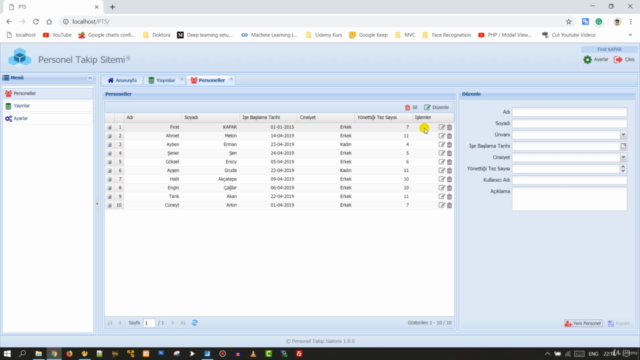
Task: Click Çıkış logout icon
Action: 618,60
